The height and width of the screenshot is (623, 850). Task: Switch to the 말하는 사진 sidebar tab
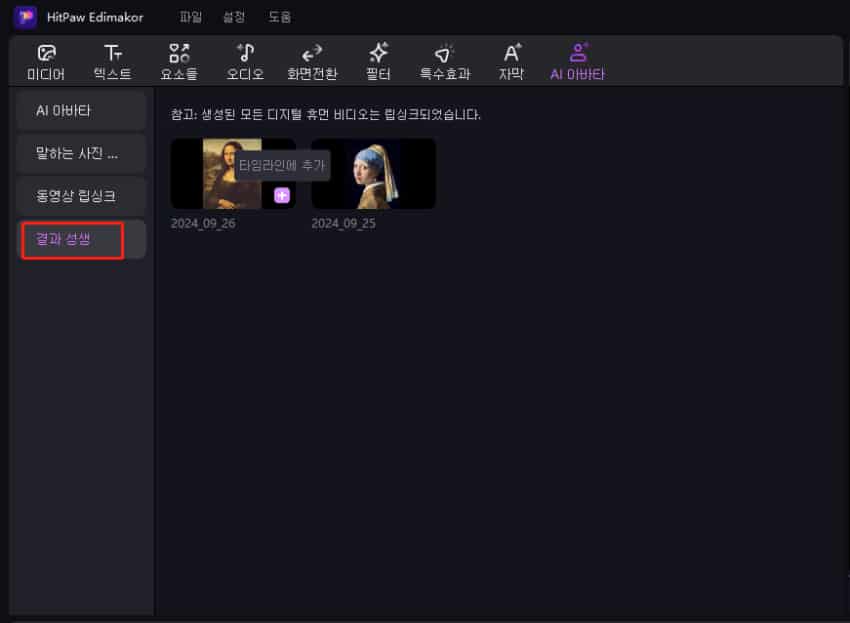click(x=81, y=153)
